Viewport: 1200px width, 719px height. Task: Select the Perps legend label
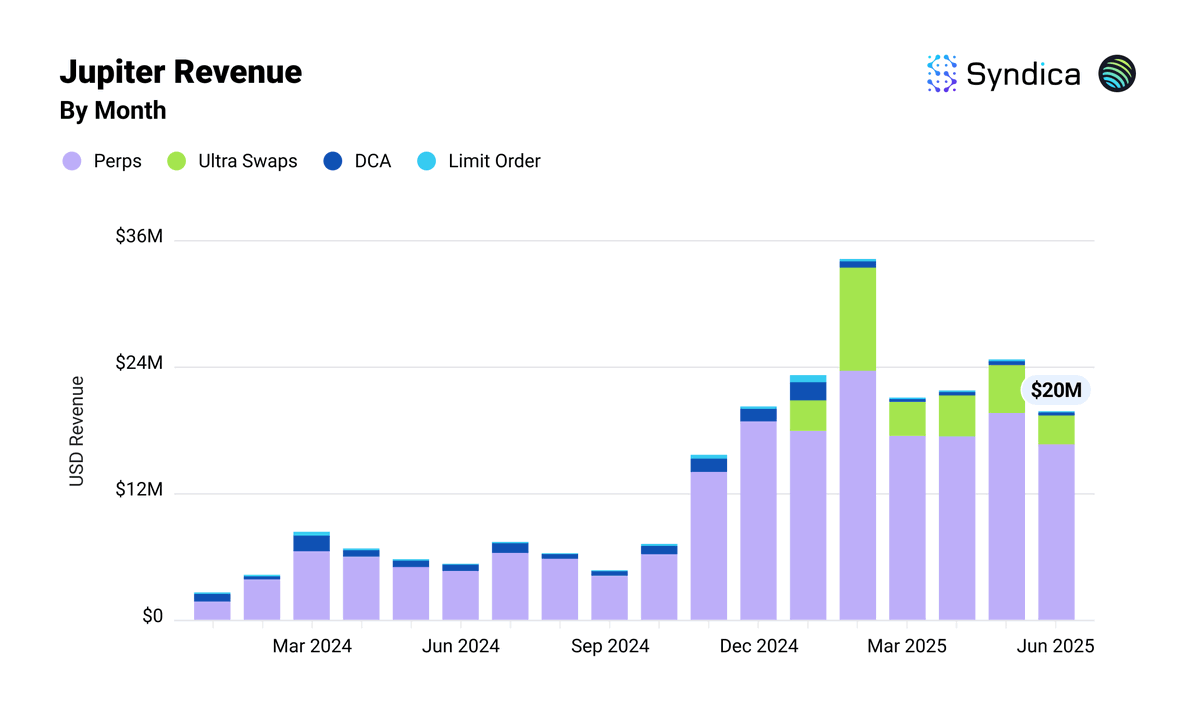(x=117, y=161)
